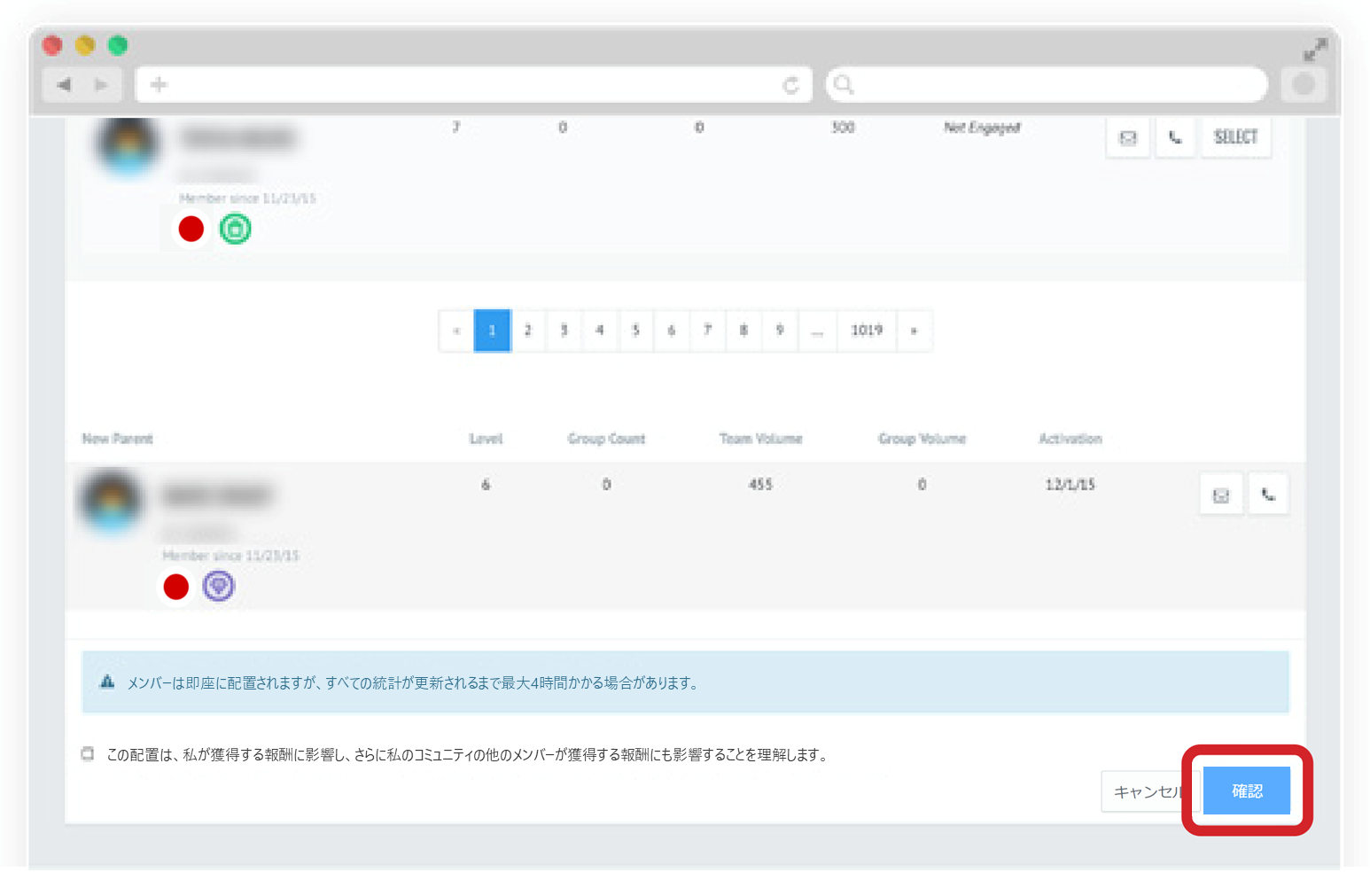Click the new parent's avatar
The height and width of the screenshot is (896, 1370).
coord(112,501)
